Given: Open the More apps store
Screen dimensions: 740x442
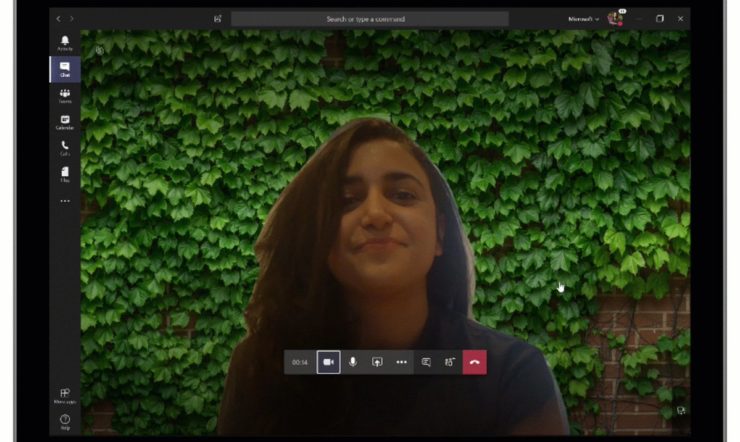Looking at the screenshot, I should point(65,395).
